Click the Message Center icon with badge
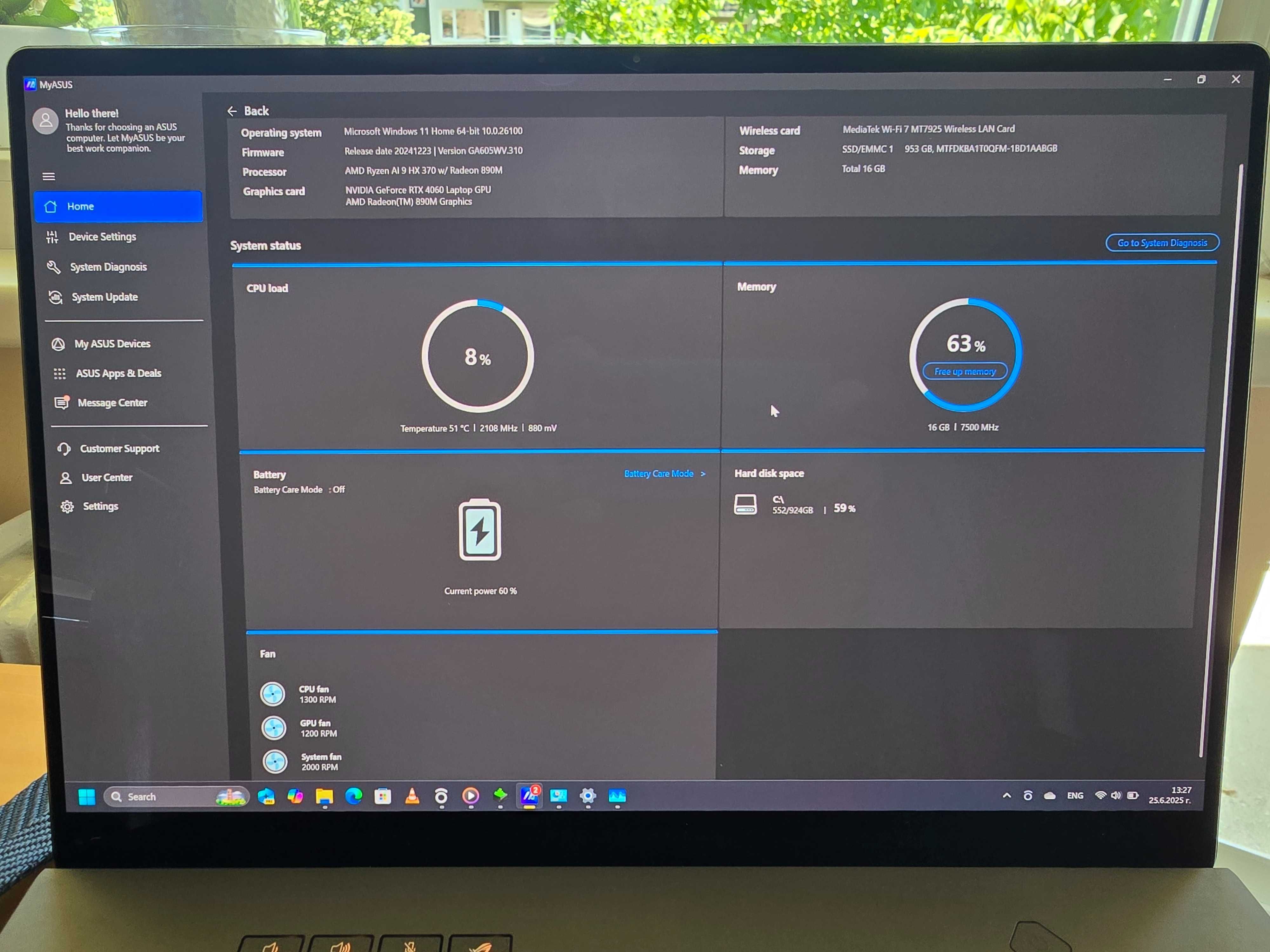Image resolution: width=1270 pixels, height=952 pixels. tap(61, 402)
